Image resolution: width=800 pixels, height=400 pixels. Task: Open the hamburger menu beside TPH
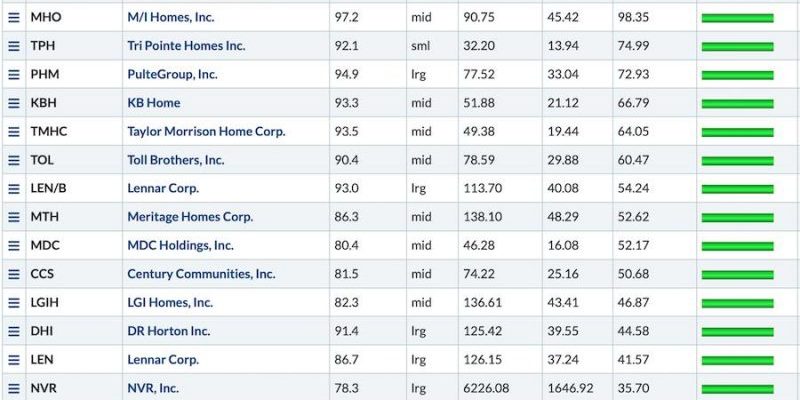point(14,46)
